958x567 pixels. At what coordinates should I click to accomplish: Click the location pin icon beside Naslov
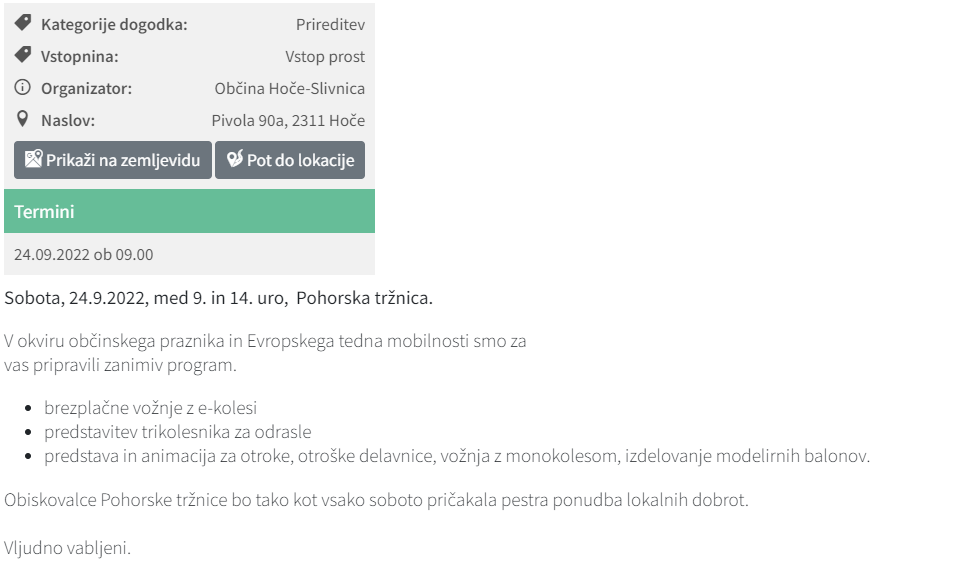click(x=23, y=119)
